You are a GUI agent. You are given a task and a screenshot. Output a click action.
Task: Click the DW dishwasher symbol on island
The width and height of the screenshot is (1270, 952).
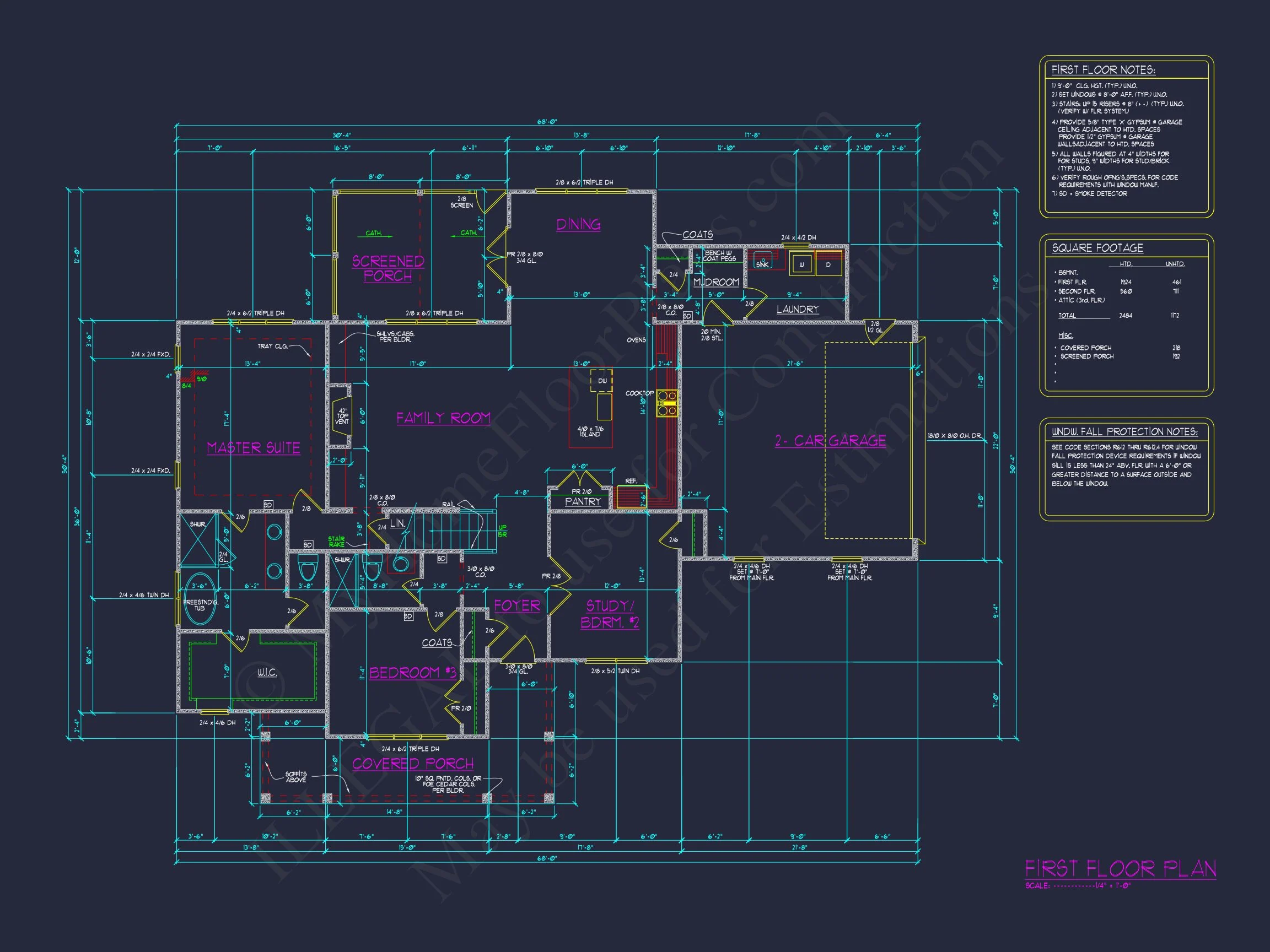click(602, 381)
